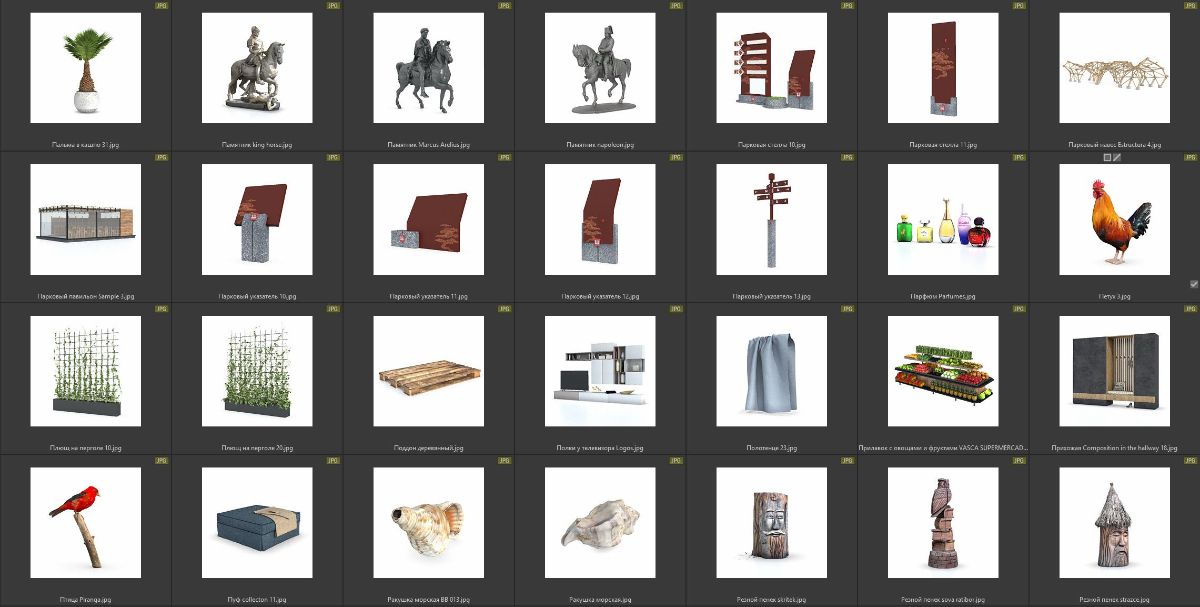The height and width of the screenshot is (607, 1200).
Task: Select the wooden signpost thumbnail
Action: click(771, 220)
